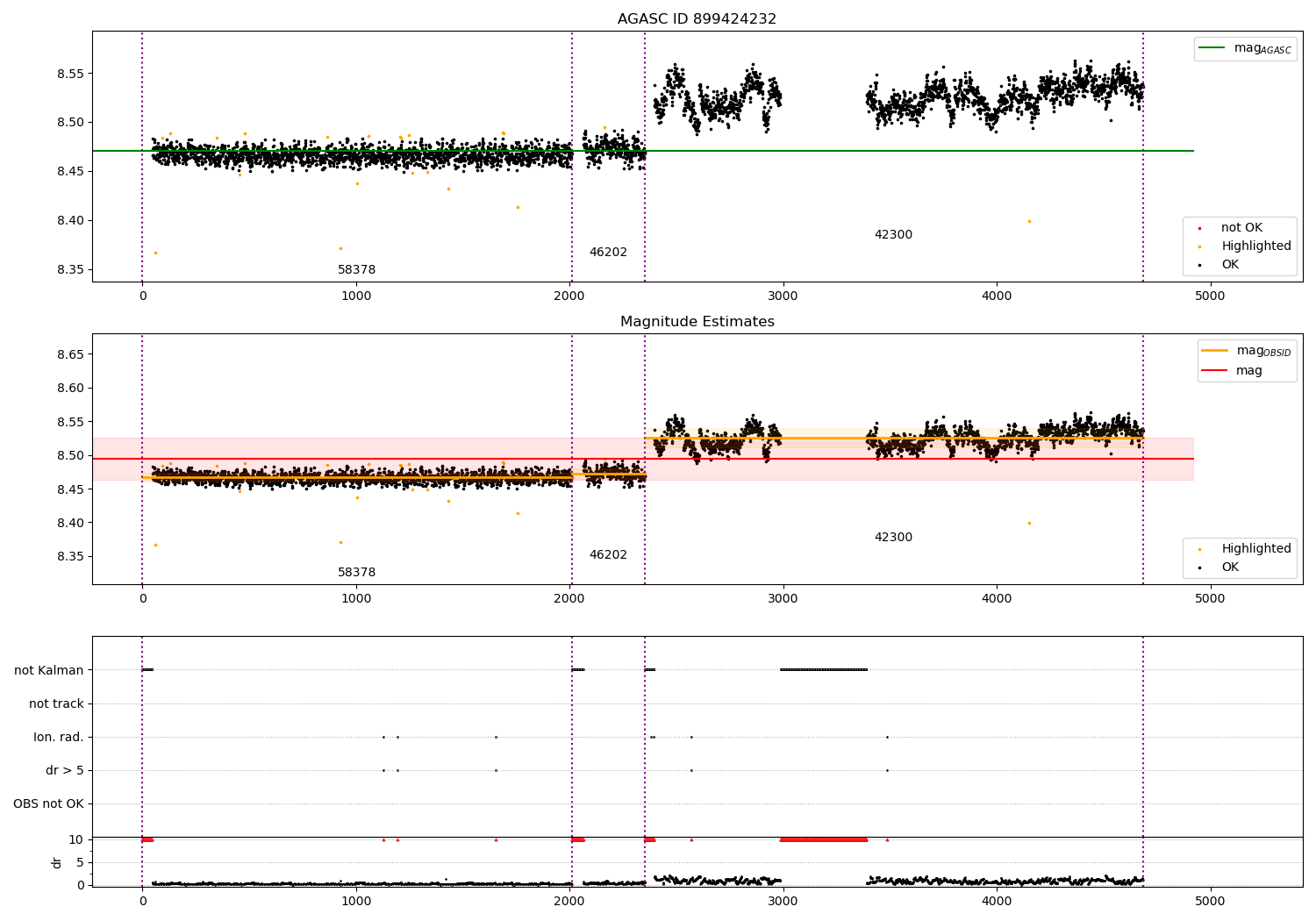The image size is (1316, 921).
Task: Click the 'not track' row label
Action: click(x=56, y=703)
